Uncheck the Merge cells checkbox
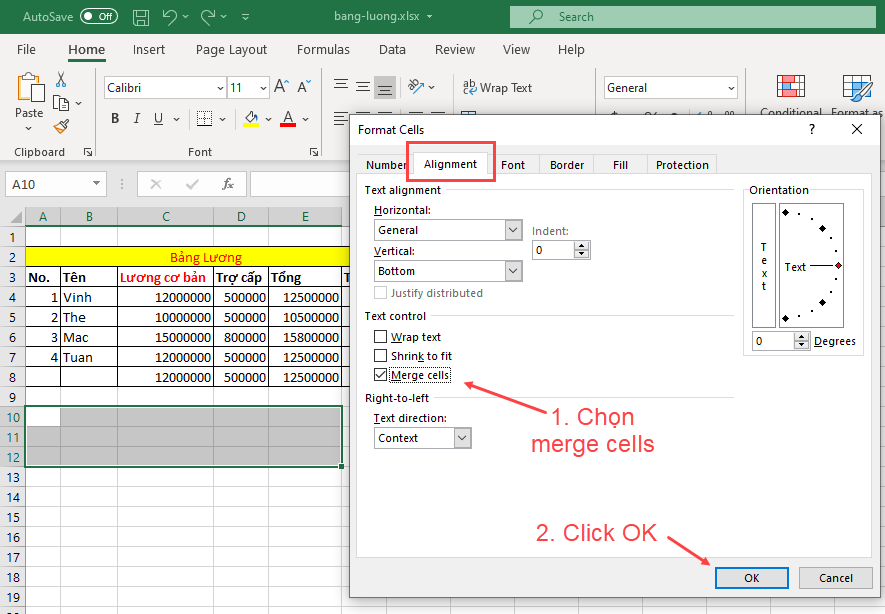Viewport: 885px width, 614px height. coord(380,375)
